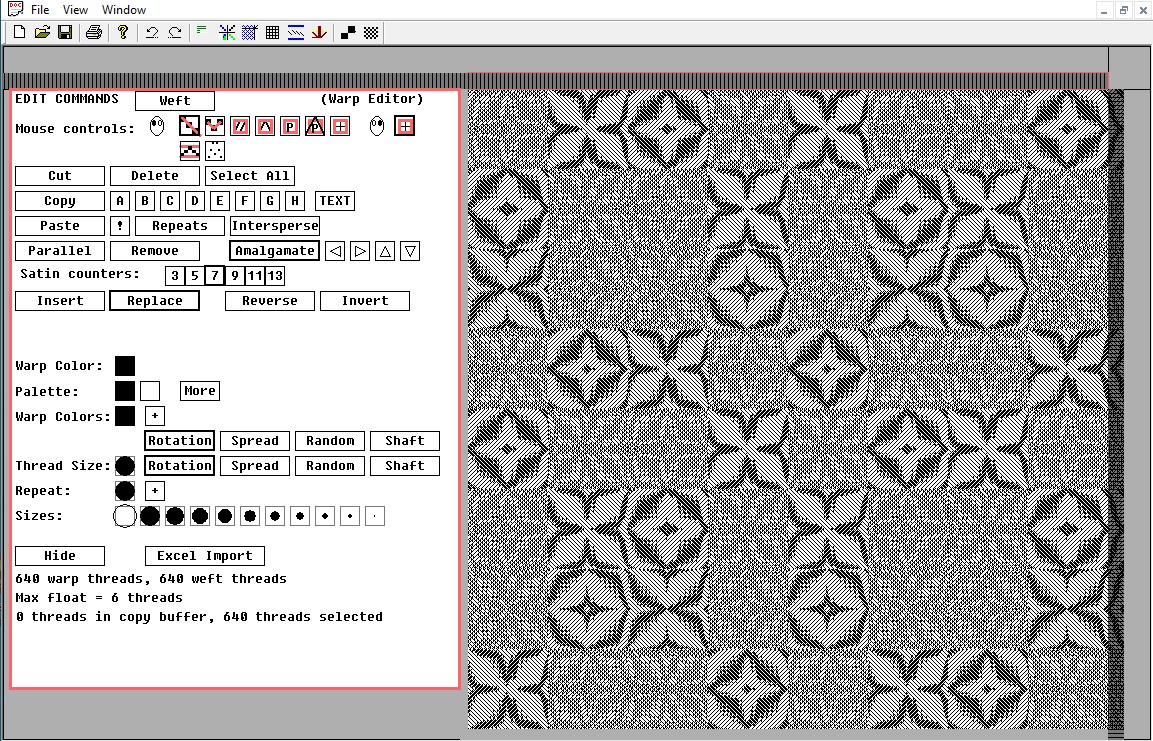
Task: Click the red down-arrow toolbar icon
Action: tap(319, 32)
